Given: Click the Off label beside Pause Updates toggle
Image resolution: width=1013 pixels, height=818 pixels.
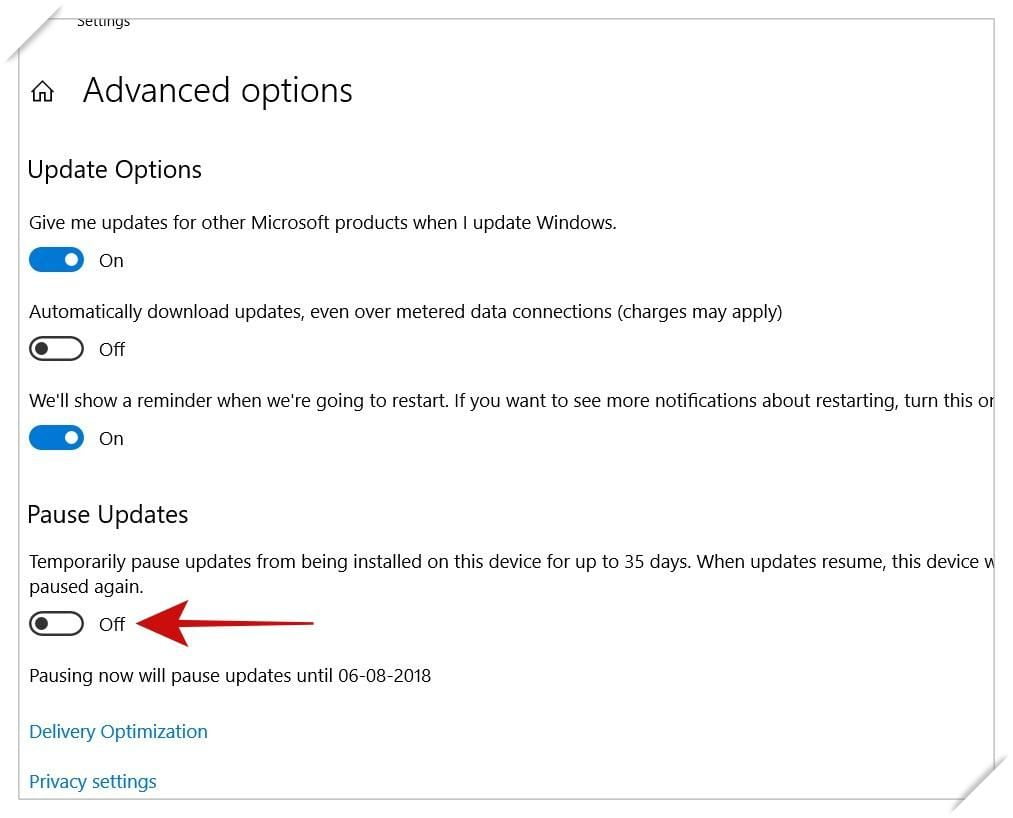Looking at the screenshot, I should (112, 624).
